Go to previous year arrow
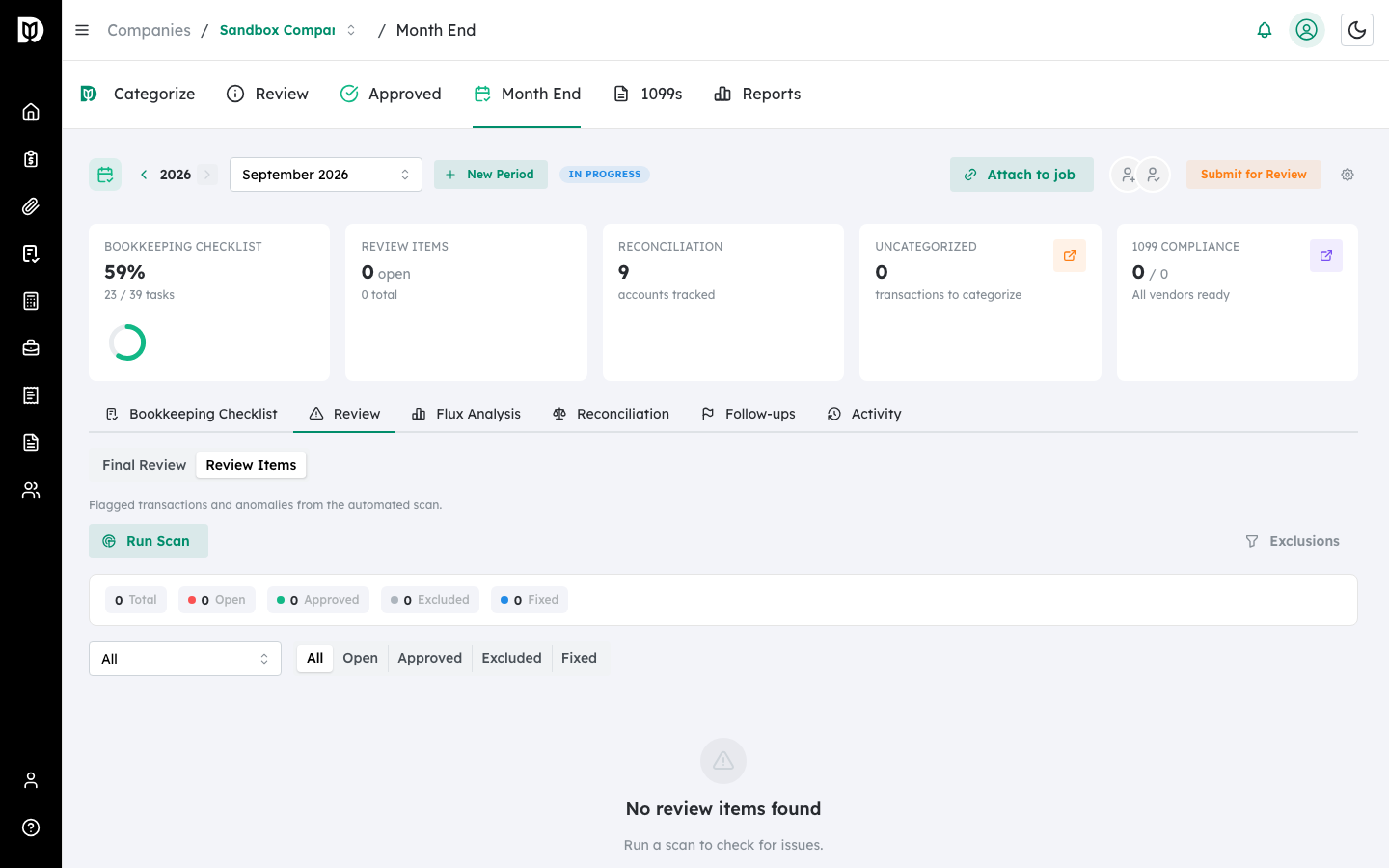The width and height of the screenshot is (1389, 868). click(x=144, y=175)
